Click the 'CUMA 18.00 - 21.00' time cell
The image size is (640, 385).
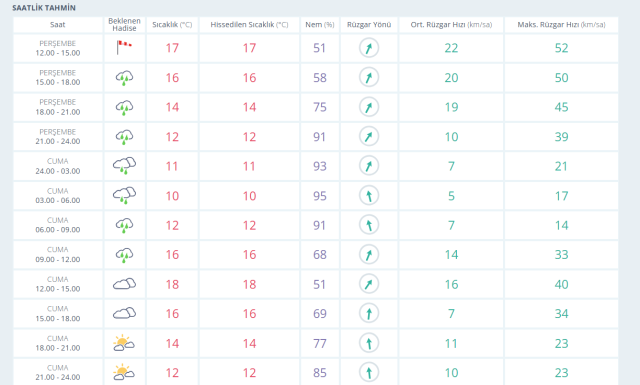tap(58, 343)
